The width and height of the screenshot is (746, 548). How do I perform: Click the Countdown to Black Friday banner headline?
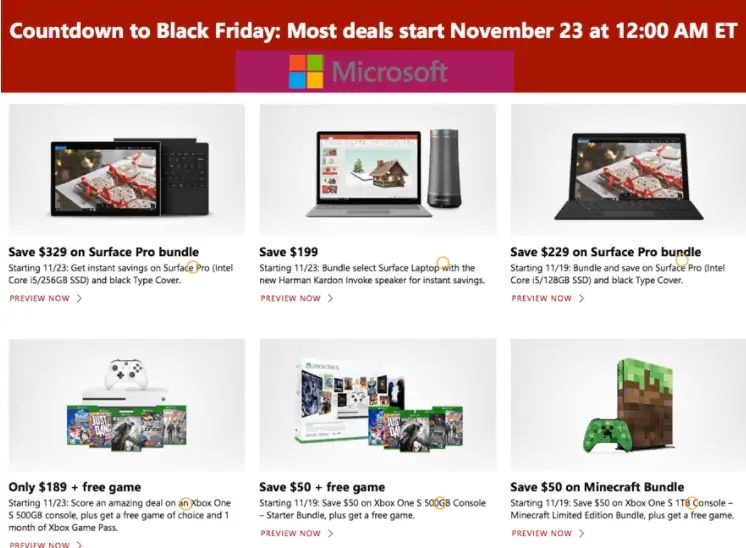[373, 31]
